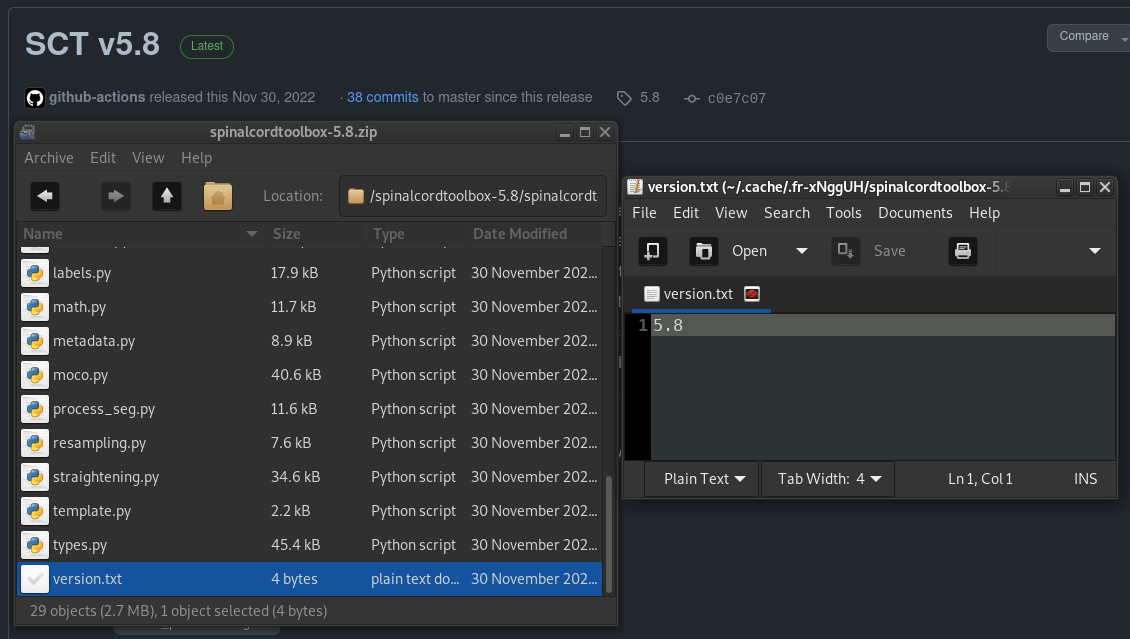The height and width of the screenshot is (639, 1130).
Task: Go up one directory using the up arrow
Action: click(166, 196)
